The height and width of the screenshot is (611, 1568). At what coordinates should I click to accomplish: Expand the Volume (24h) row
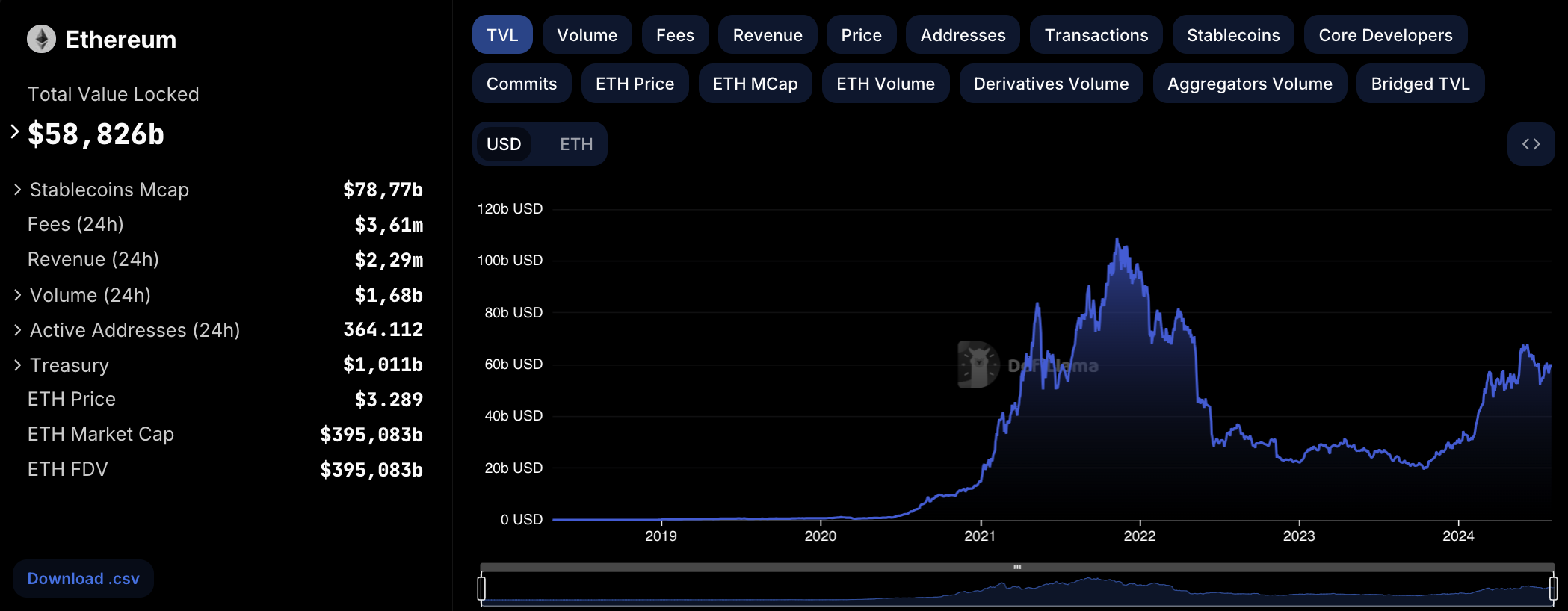click(18, 295)
